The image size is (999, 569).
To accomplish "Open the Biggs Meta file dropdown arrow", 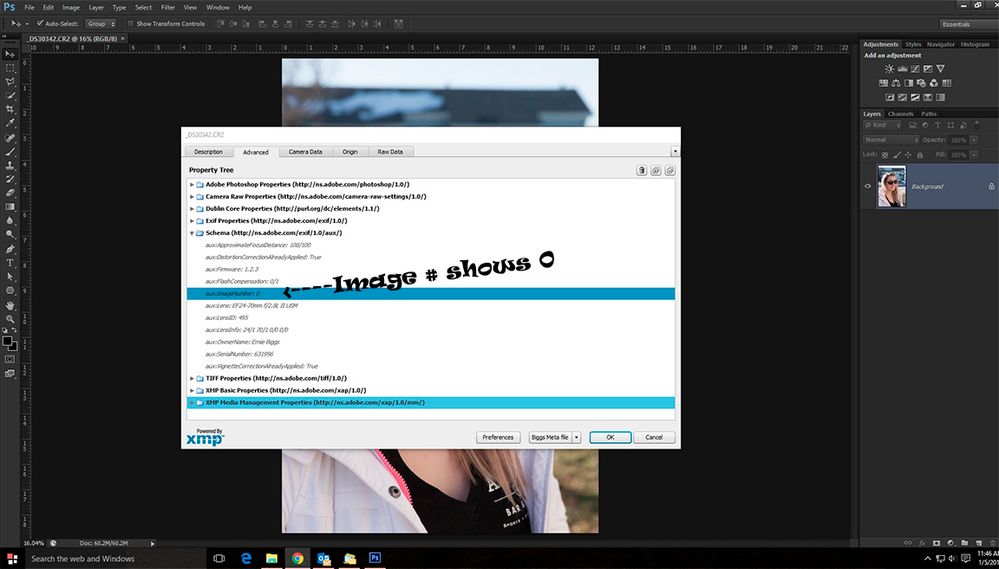I will [576, 437].
